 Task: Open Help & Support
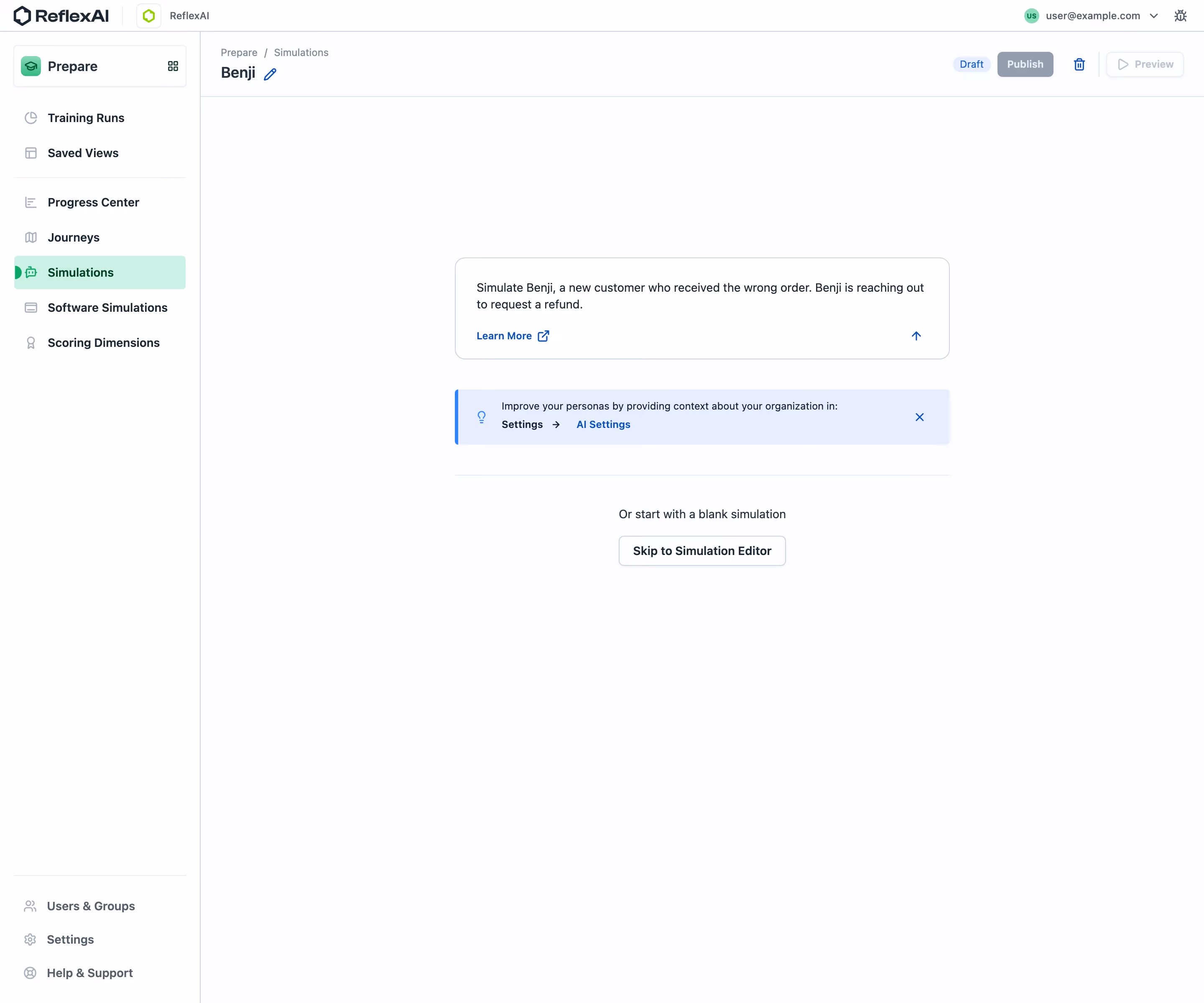[100, 972]
